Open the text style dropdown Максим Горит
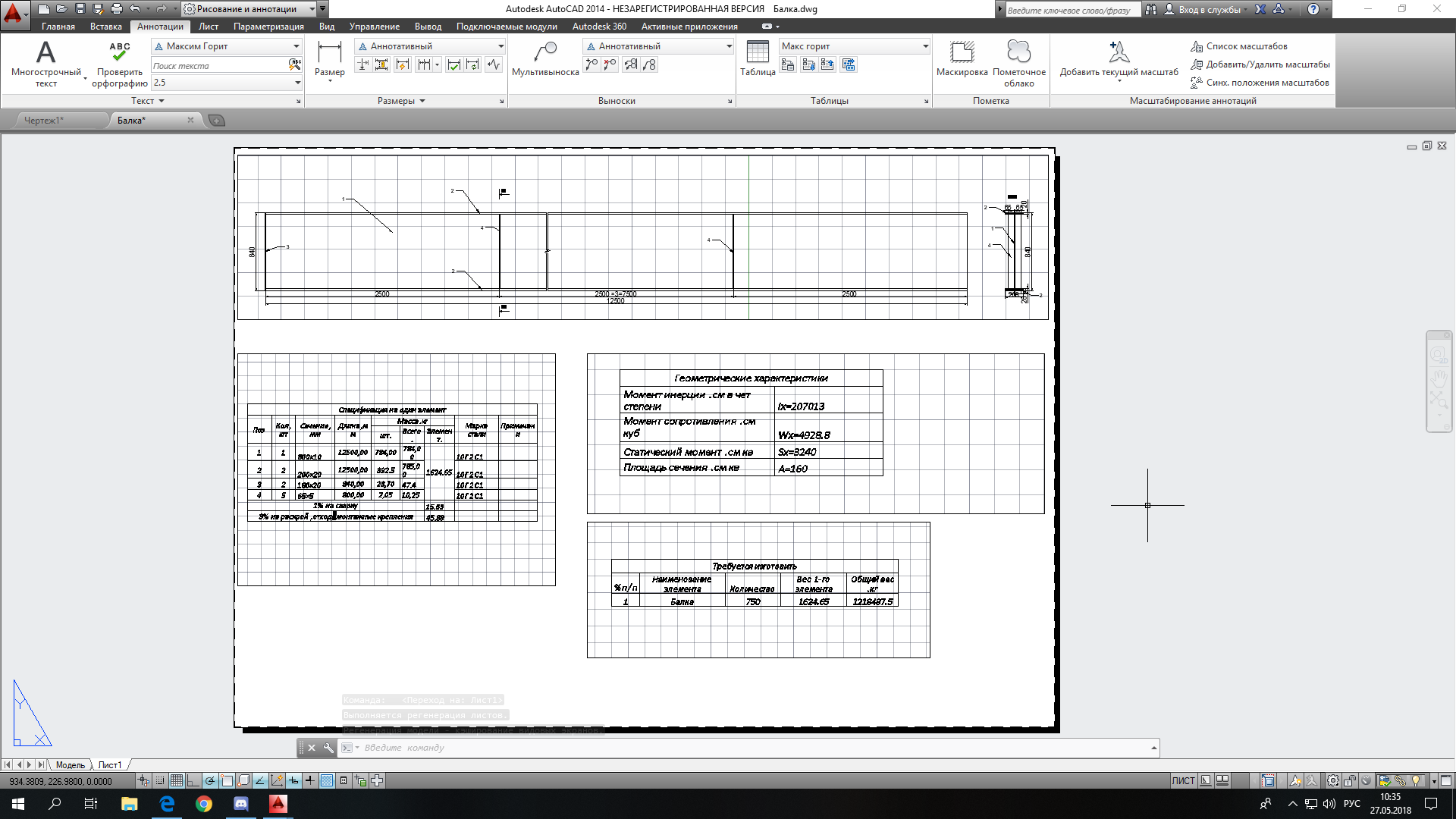Viewport: 1456px width, 819px height. tap(297, 46)
